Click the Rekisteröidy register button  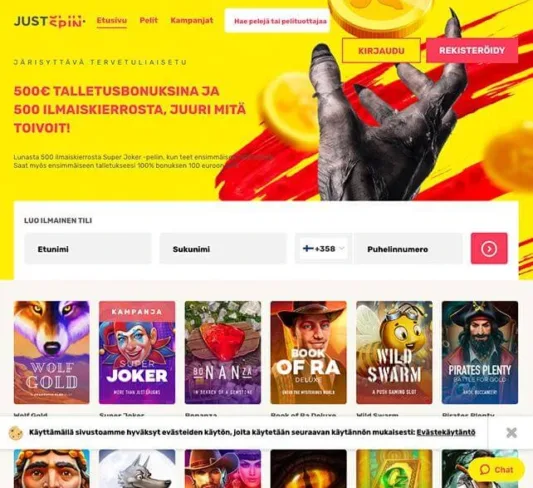(x=472, y=51)
